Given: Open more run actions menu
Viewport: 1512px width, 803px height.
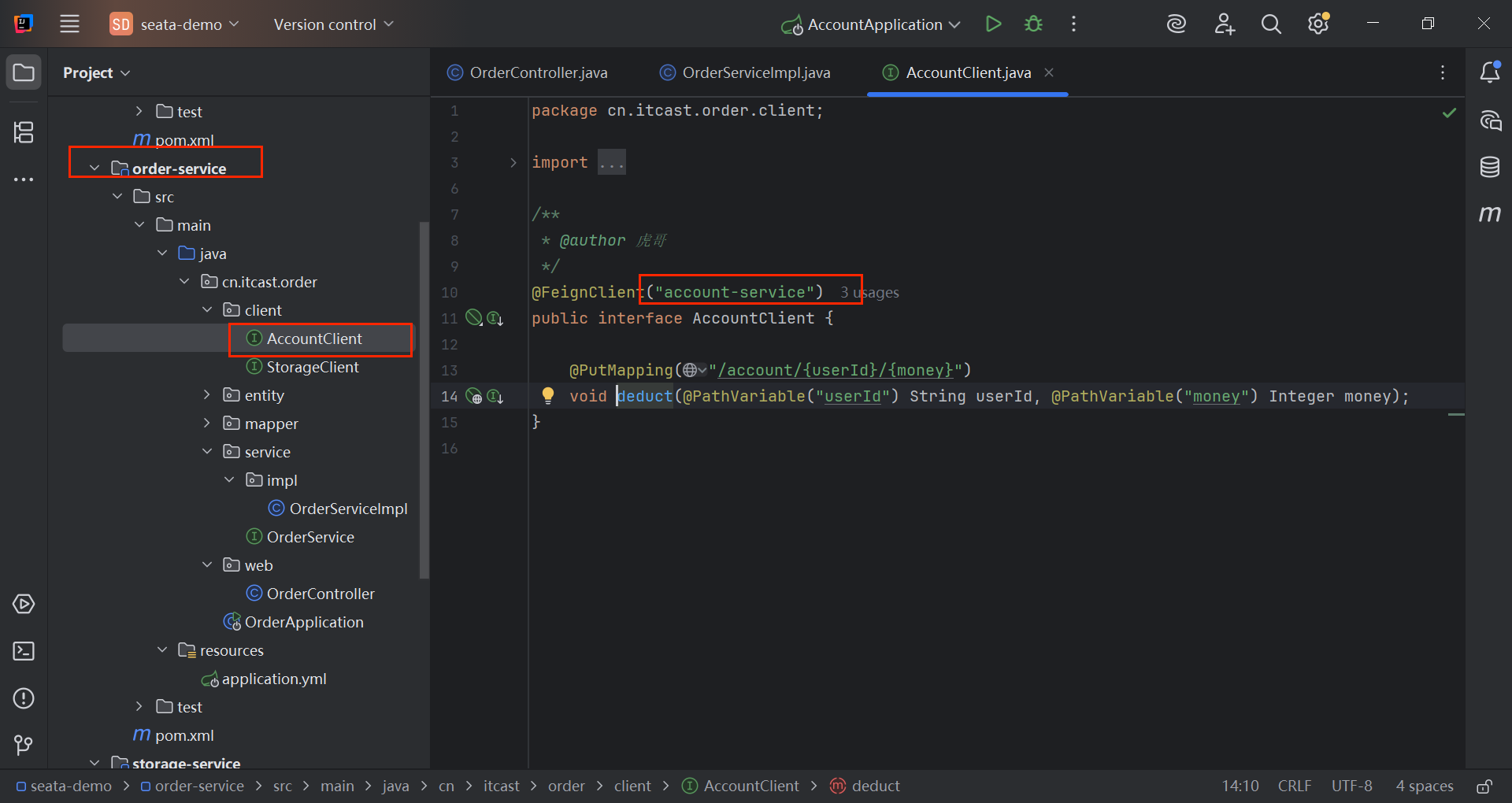Looking at the screenshot, I should tap(1073, 24).
